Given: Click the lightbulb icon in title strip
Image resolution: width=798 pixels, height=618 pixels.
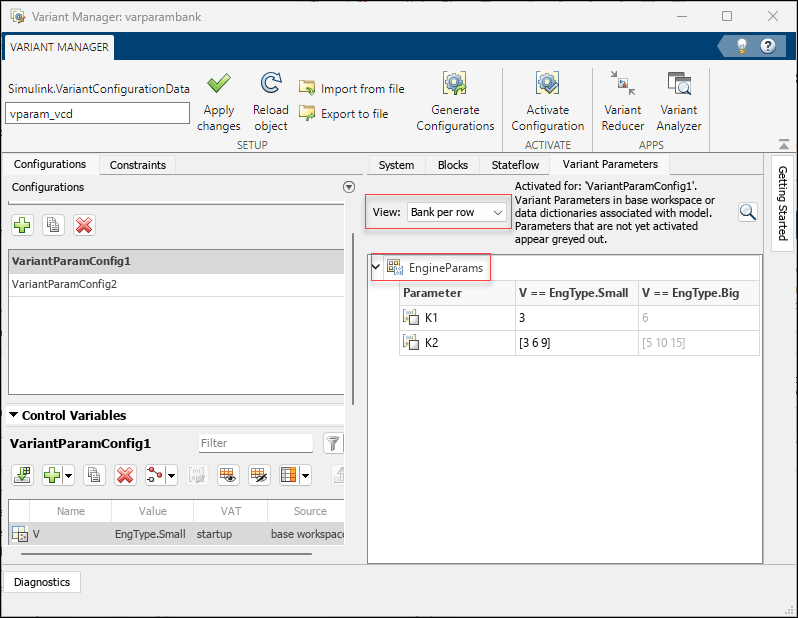Looking at the screenshot, I should coord(742,46).
